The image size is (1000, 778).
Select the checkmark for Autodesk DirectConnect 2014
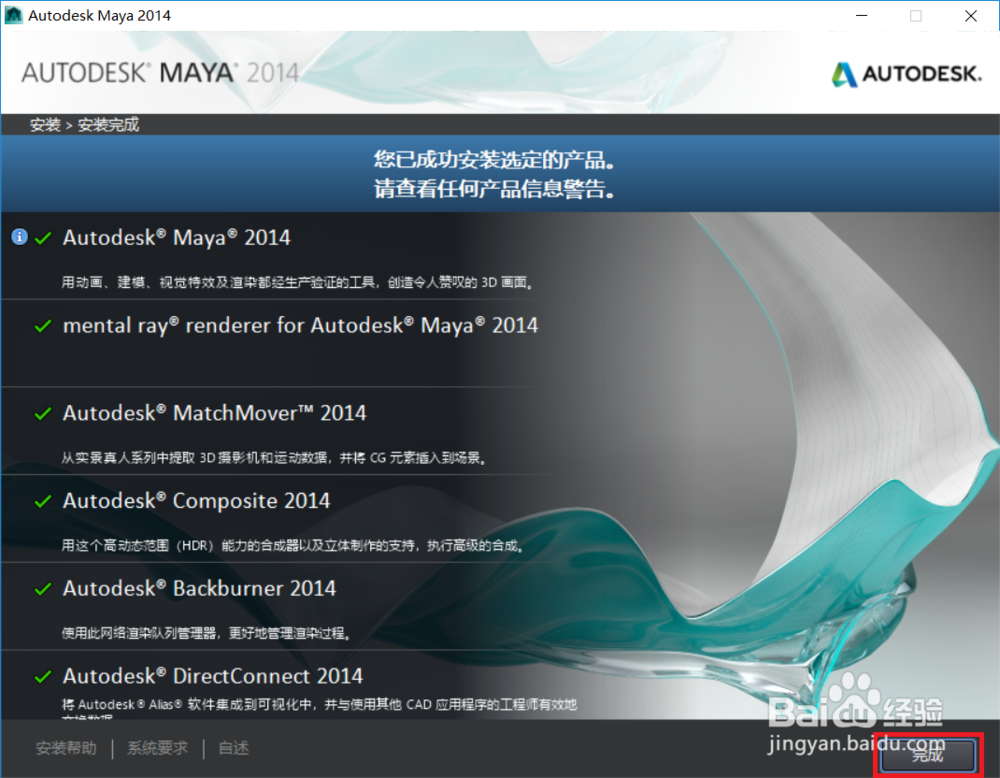[x=40, y=676]
